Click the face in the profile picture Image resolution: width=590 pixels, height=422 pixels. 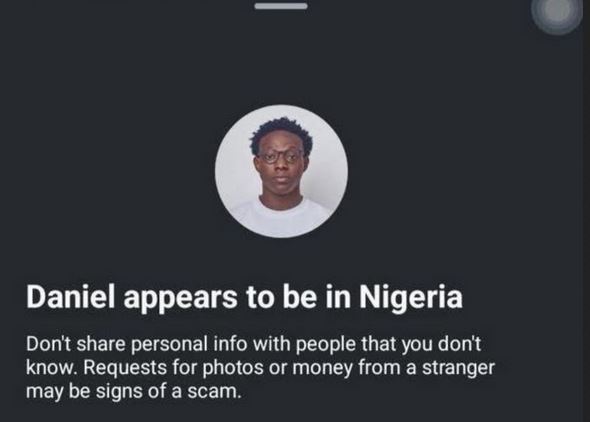tap(280, 167)
